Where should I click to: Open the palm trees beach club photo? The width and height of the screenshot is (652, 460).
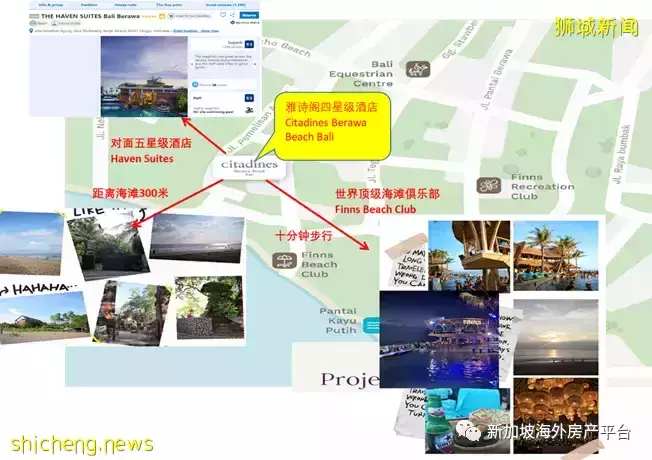pyautogui.click(x=556, y=256)
